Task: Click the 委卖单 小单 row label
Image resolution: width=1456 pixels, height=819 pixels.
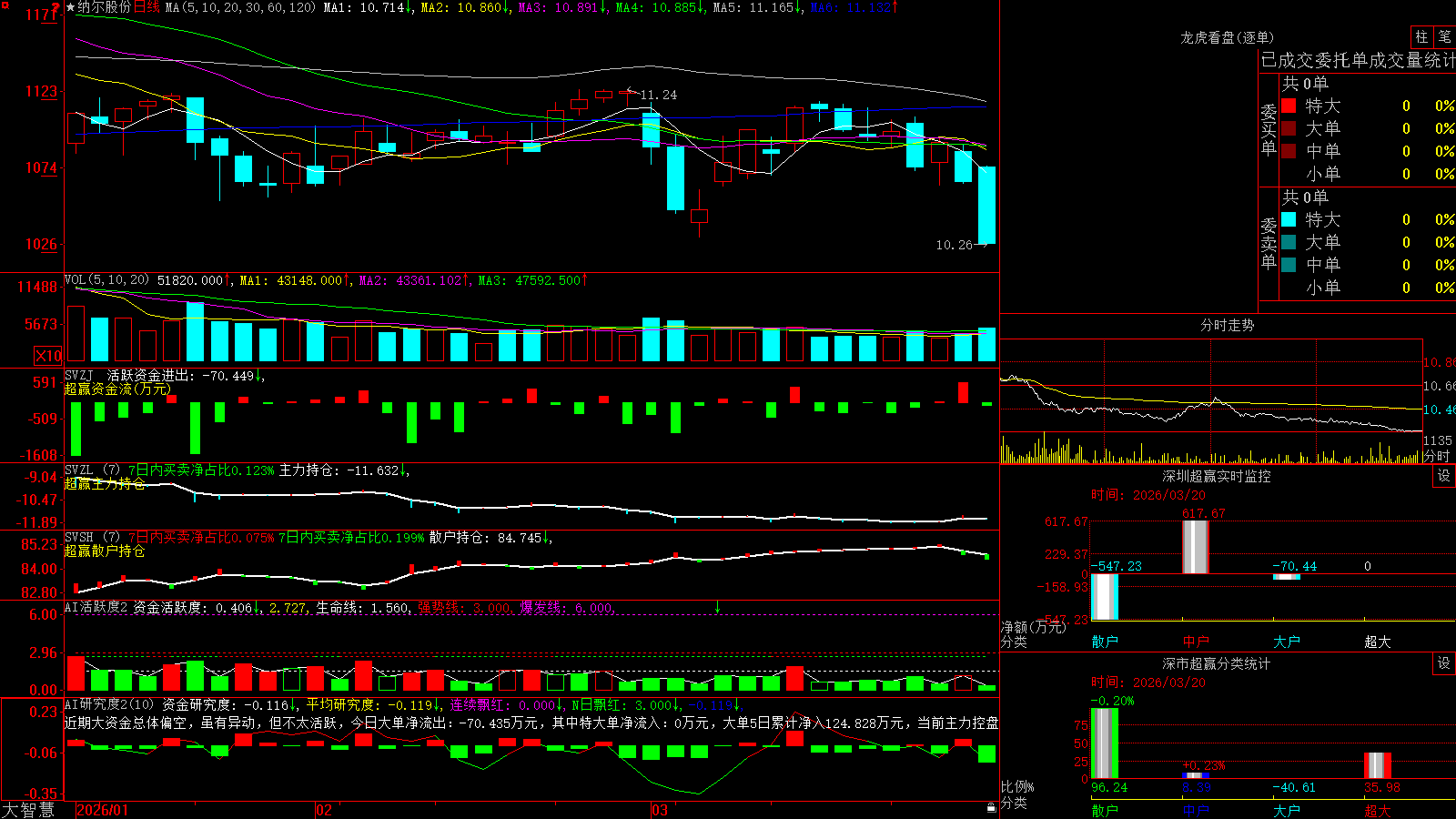Action: (x=1323, y=288)
